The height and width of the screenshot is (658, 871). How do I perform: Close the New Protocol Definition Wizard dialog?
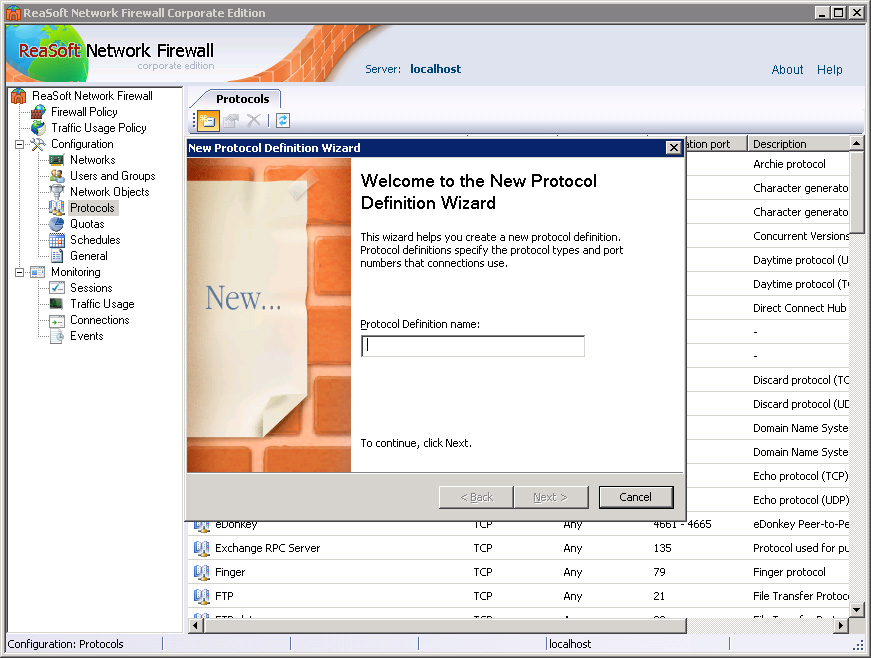[x=673, y=148]
